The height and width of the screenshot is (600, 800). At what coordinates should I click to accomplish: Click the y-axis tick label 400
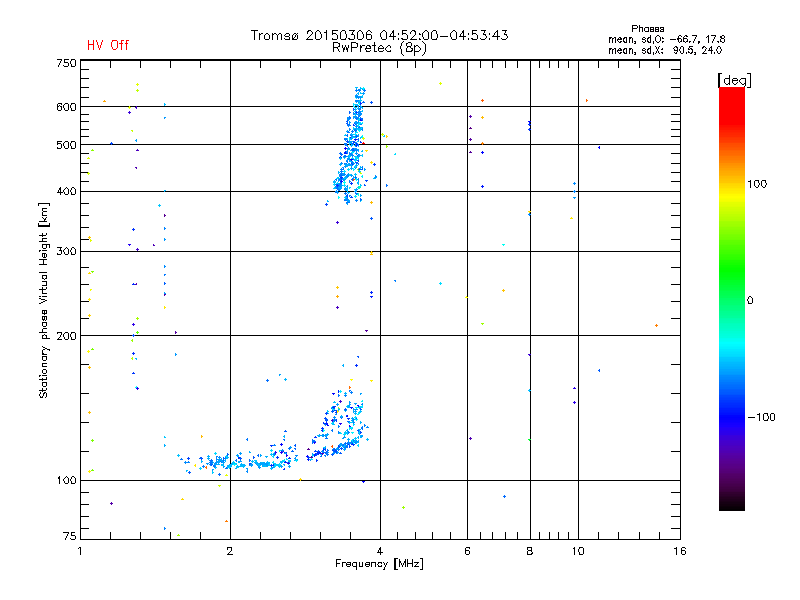(x=66, y=191)
